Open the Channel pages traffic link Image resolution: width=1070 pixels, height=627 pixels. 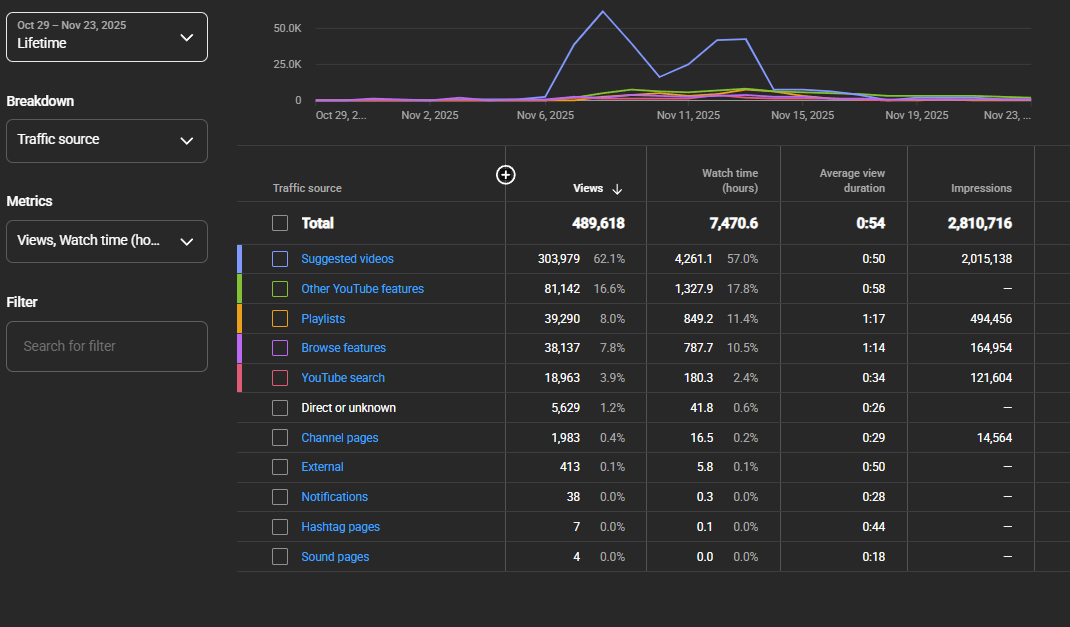(x=339, y=438)
